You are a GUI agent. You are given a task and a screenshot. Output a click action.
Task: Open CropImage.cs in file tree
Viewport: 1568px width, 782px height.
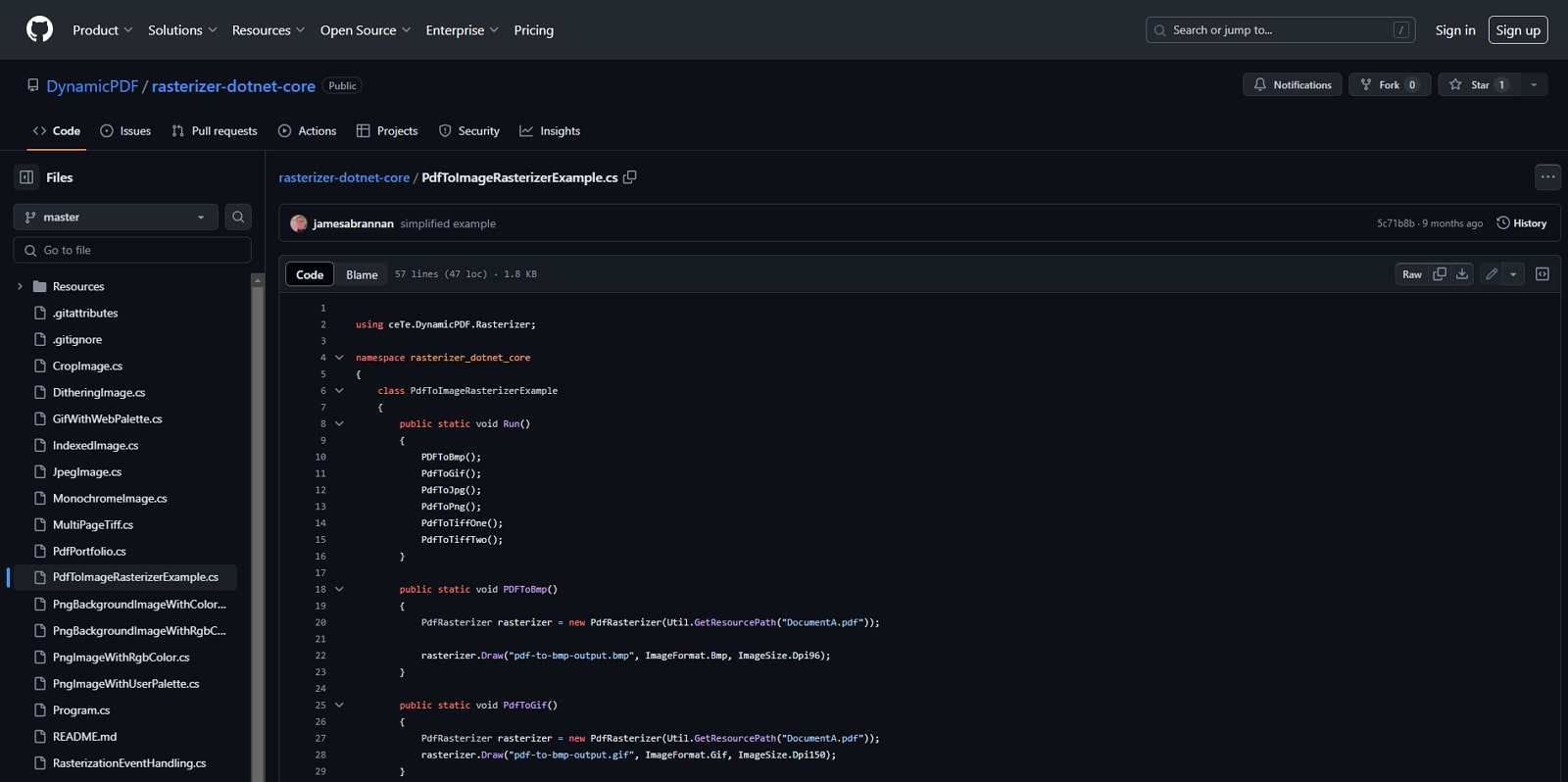[x=87, y=366]
